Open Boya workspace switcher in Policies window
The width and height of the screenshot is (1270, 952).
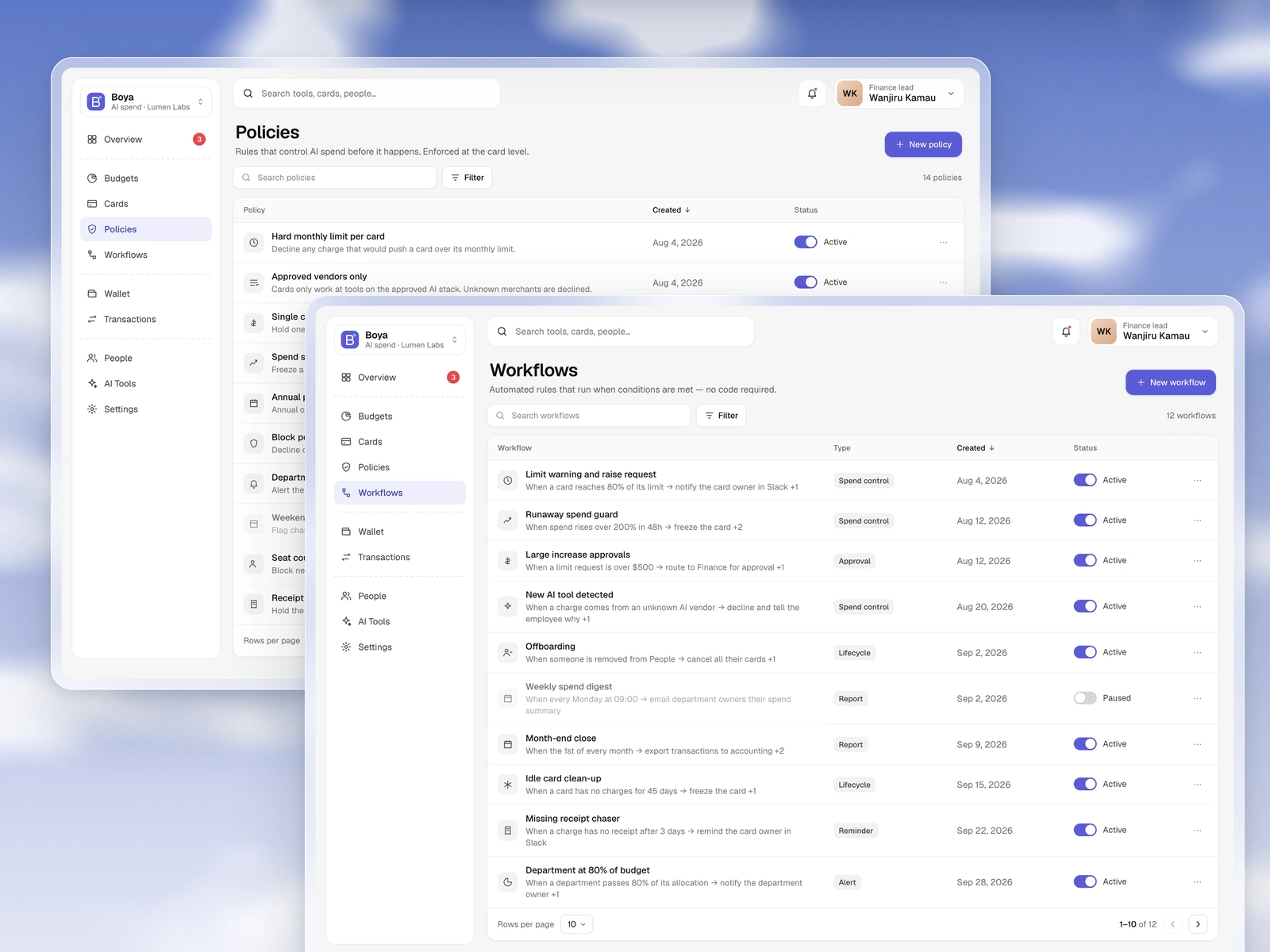146,102
